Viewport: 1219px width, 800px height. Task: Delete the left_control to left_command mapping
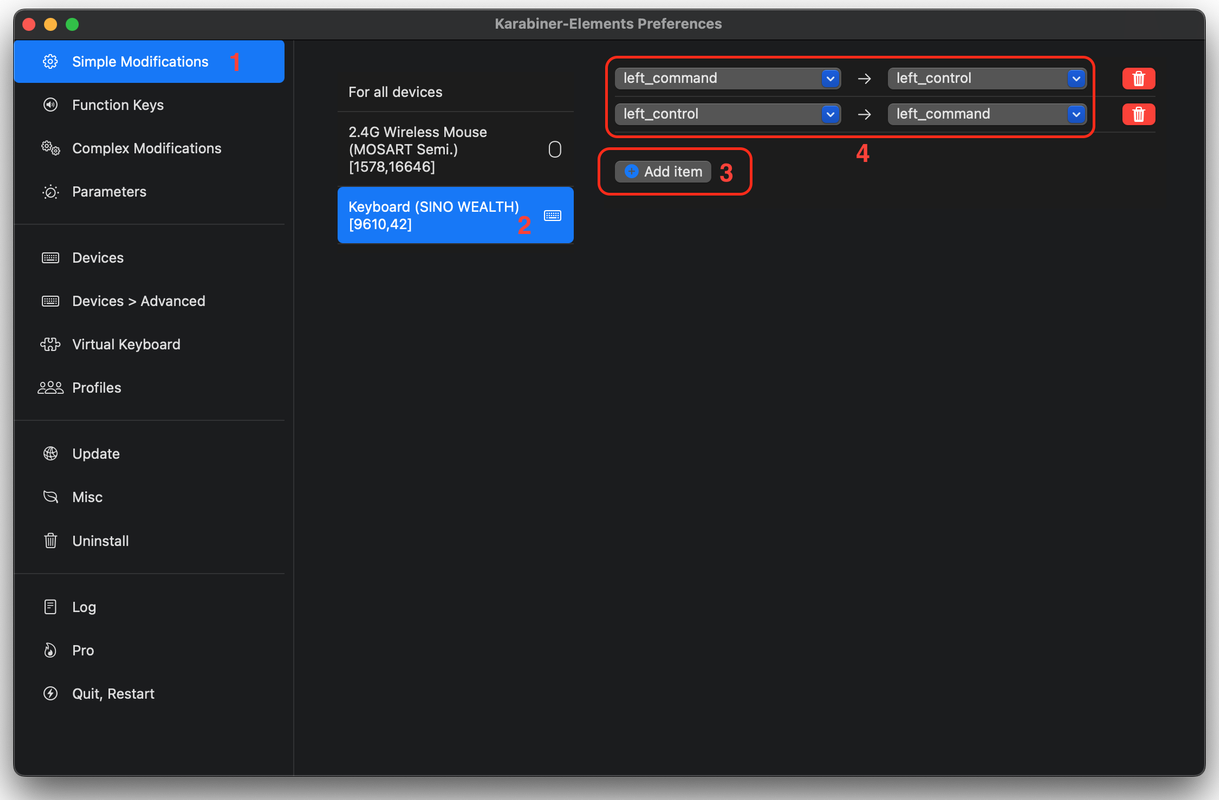(1139, 114)
